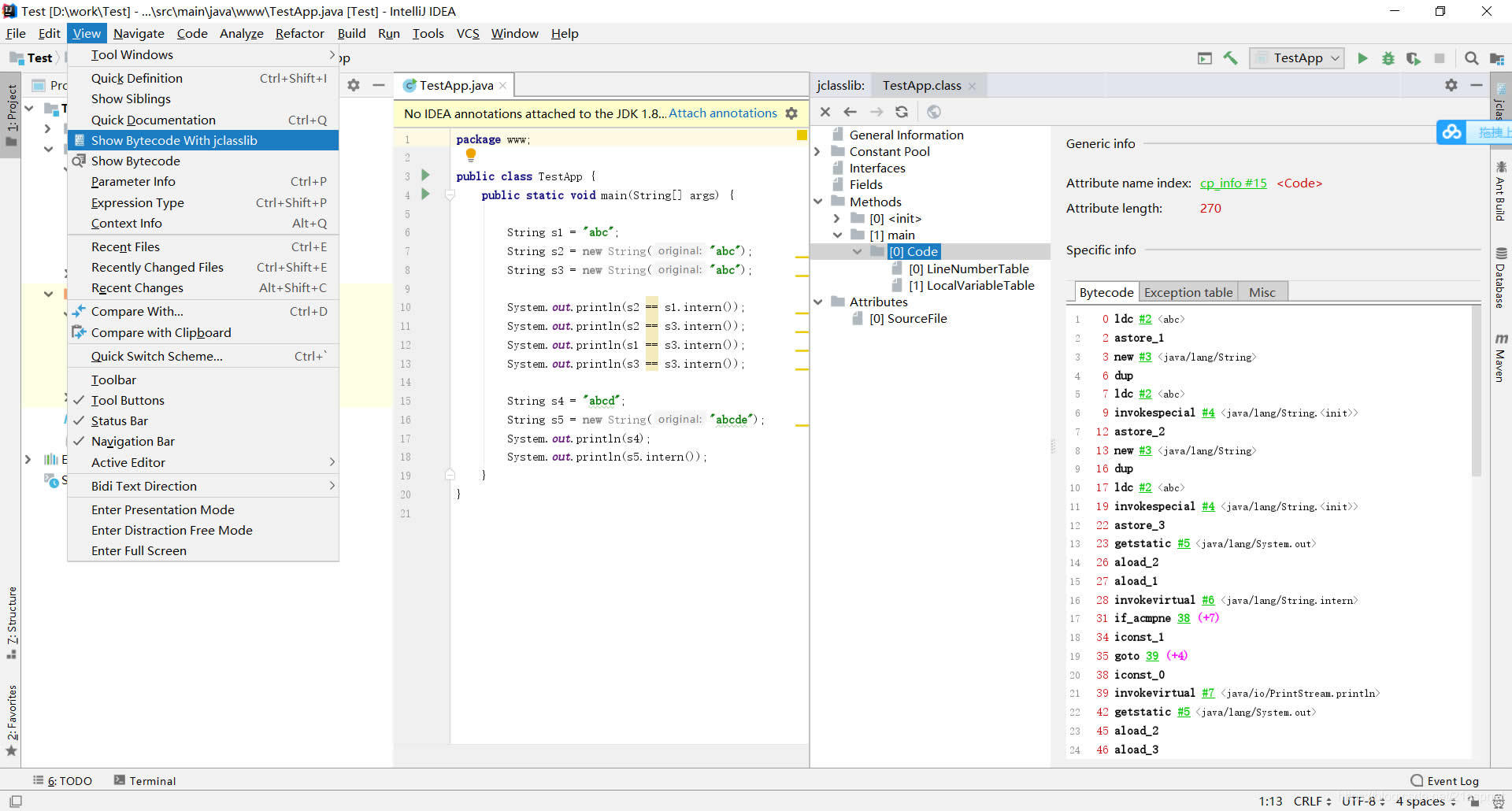Expand the [0] <init> method node
Screen dimensions: 1512x811
pyautogui.click(x=837, y=218)
